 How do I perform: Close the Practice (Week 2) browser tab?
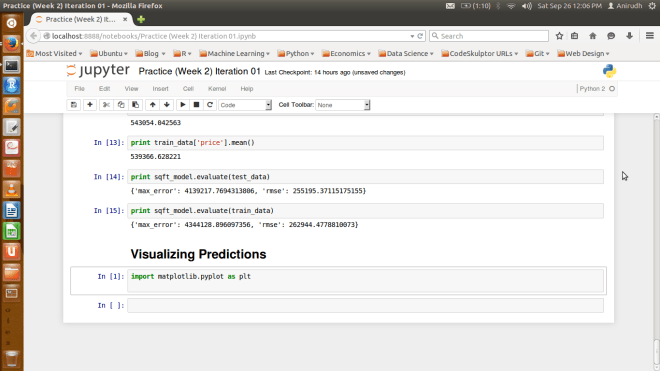[125, 19]
